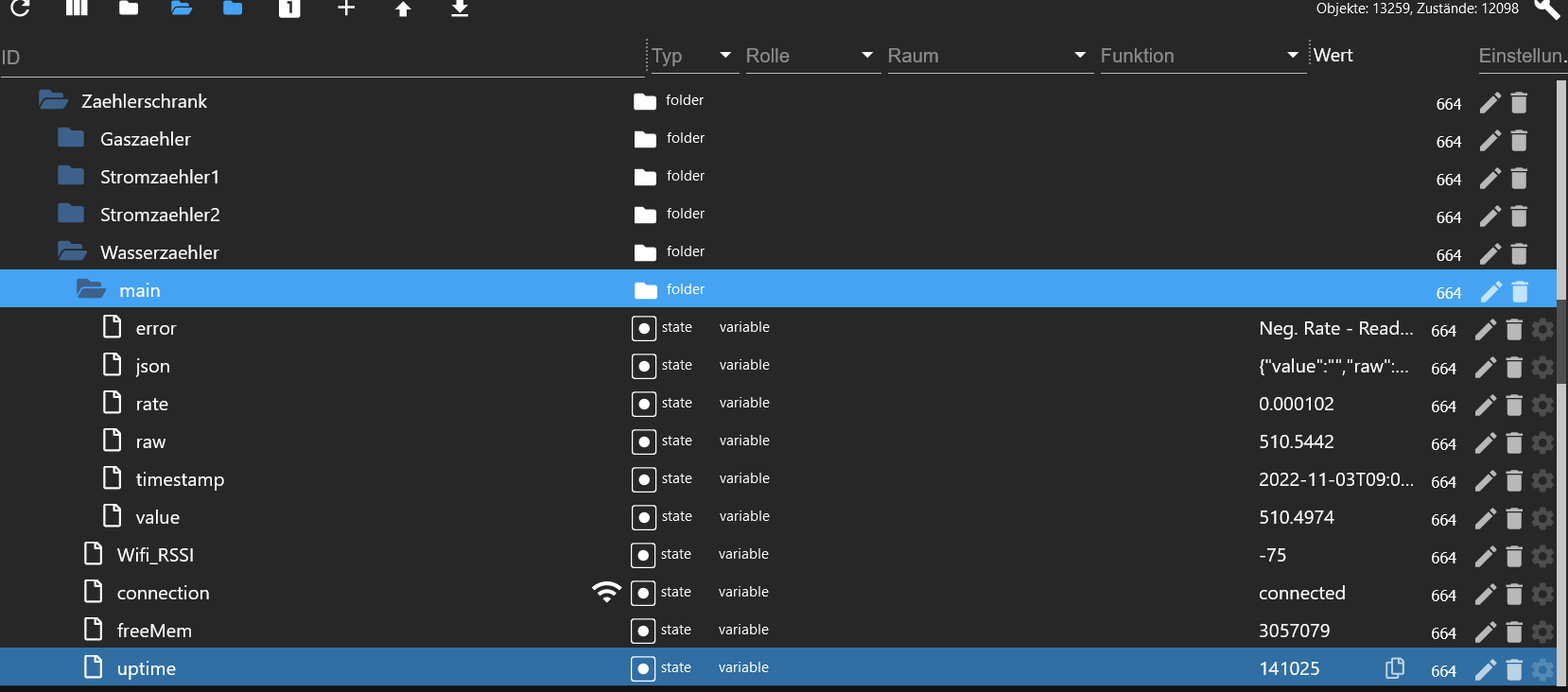The image size is (1568, 692).
Task: Expand the Gaszaehler folder
Action: [71, 138]
